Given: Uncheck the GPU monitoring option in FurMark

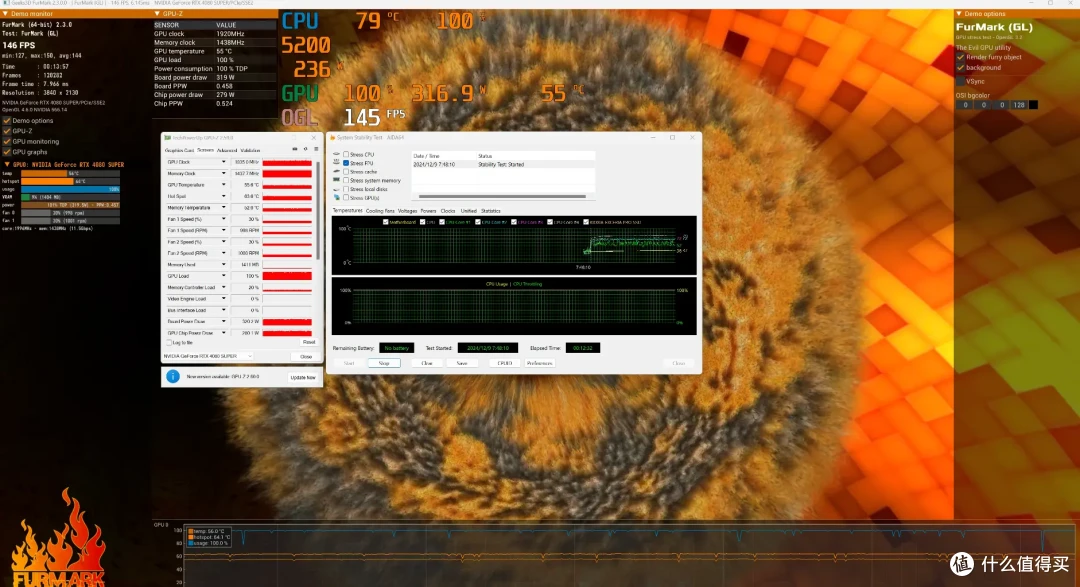Looking at the screenshot, I should click(7, 141).
